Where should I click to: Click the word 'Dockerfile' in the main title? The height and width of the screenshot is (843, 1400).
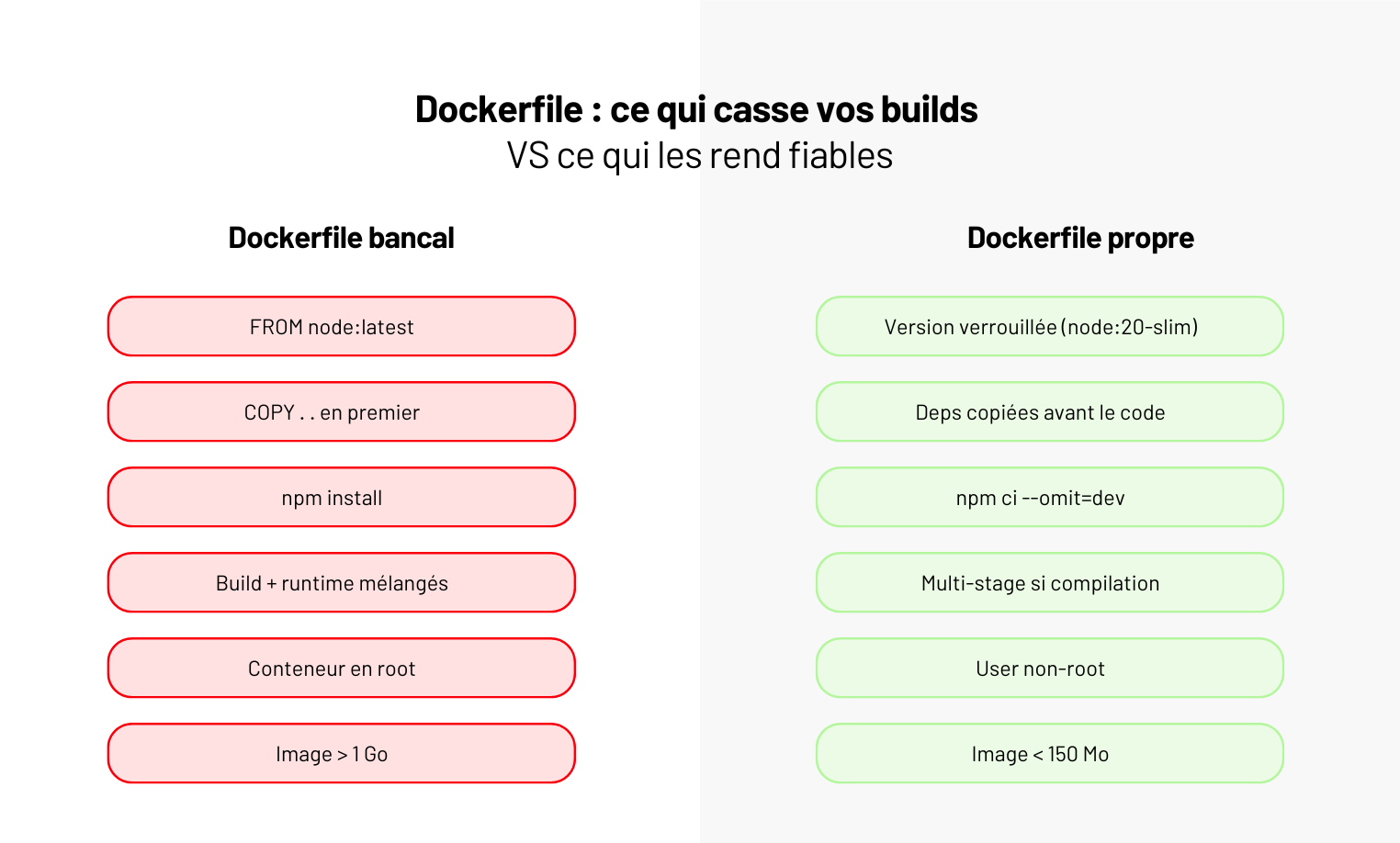coord(498,109)
